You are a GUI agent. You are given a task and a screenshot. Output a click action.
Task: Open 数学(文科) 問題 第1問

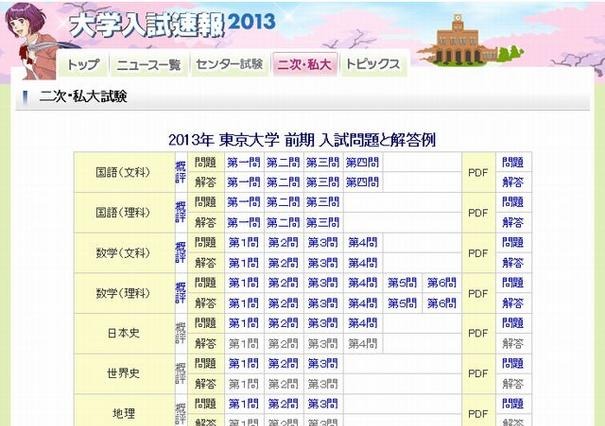tap(243, 243)
